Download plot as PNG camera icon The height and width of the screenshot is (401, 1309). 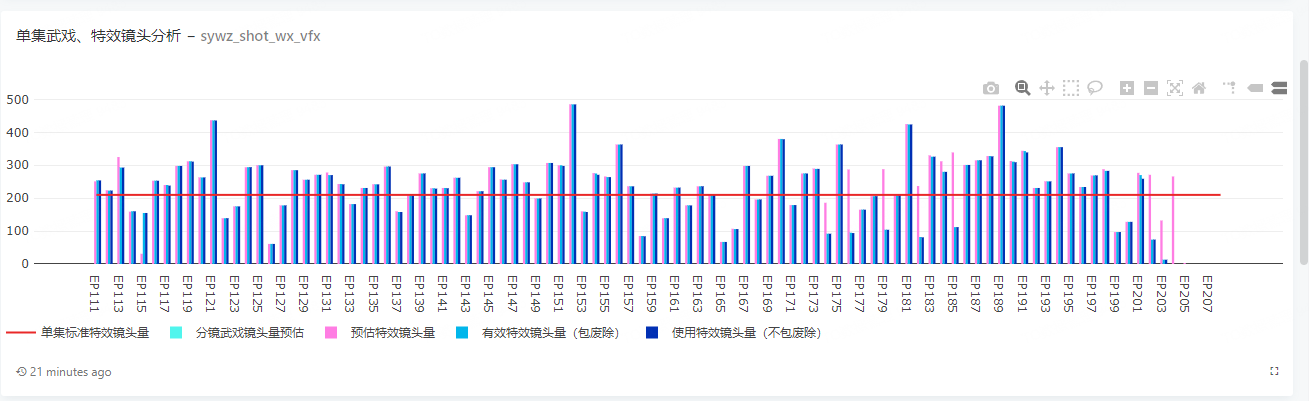[x=990, y=88]
